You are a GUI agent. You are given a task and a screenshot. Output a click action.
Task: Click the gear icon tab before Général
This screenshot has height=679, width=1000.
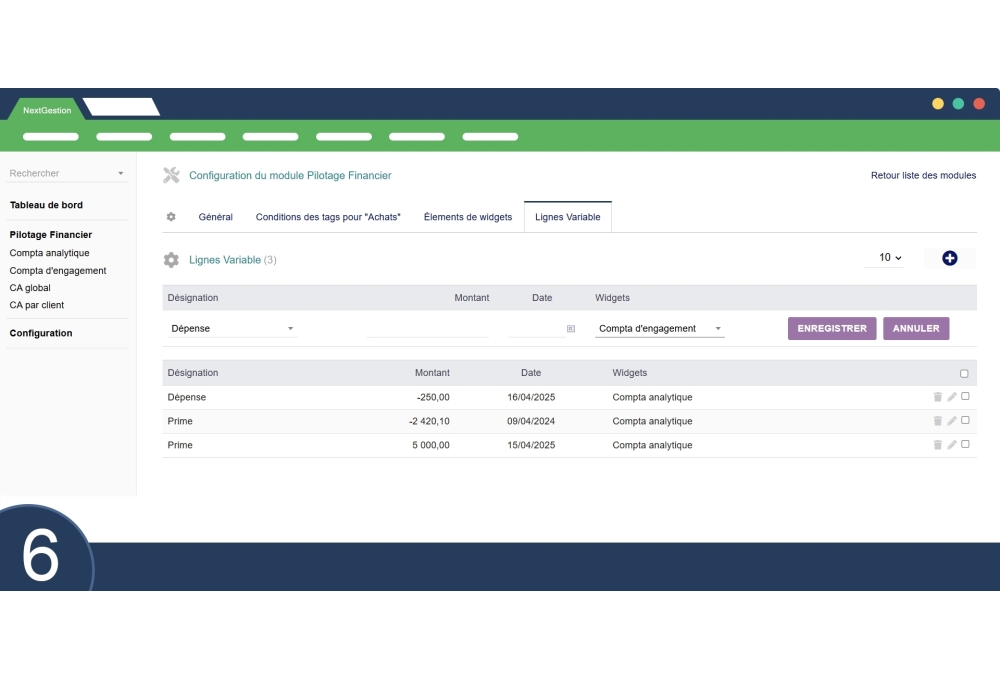pyautogui.click(x=171, y=217)
